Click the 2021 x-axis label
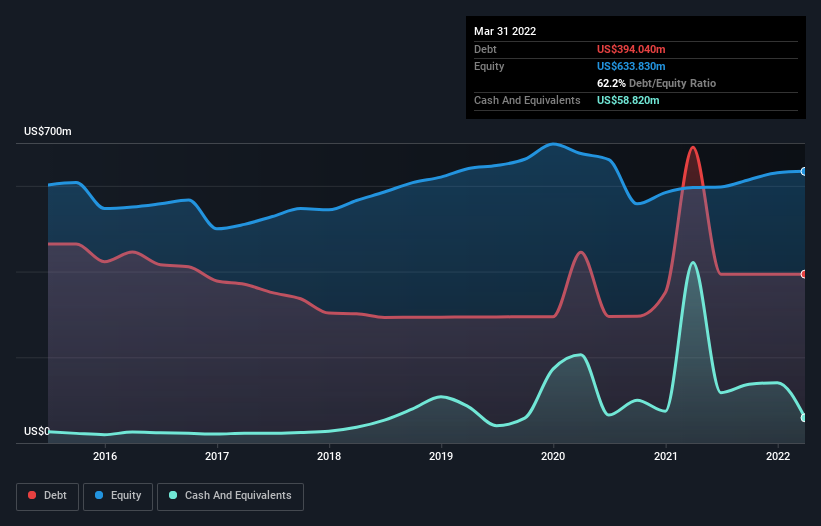 (666, 456)
